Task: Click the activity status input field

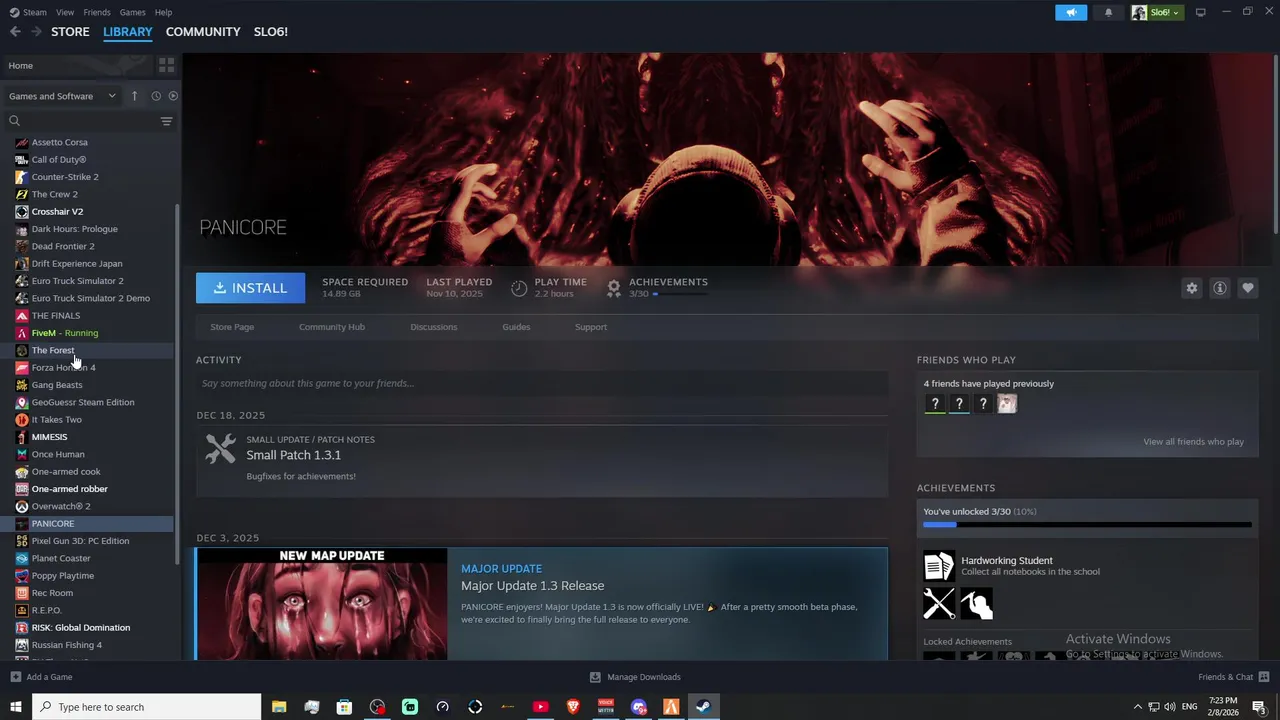Action: click(542, 383)
